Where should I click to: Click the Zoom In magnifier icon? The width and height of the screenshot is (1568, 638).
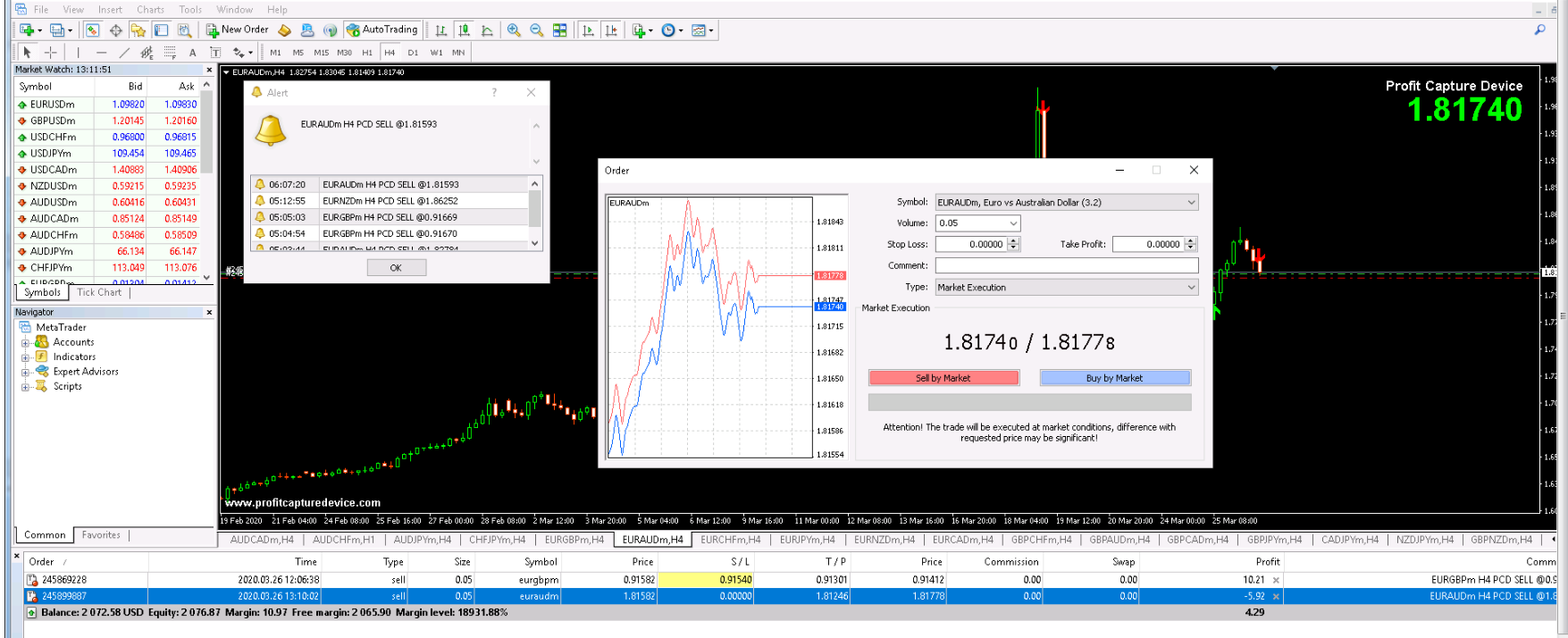514,30
